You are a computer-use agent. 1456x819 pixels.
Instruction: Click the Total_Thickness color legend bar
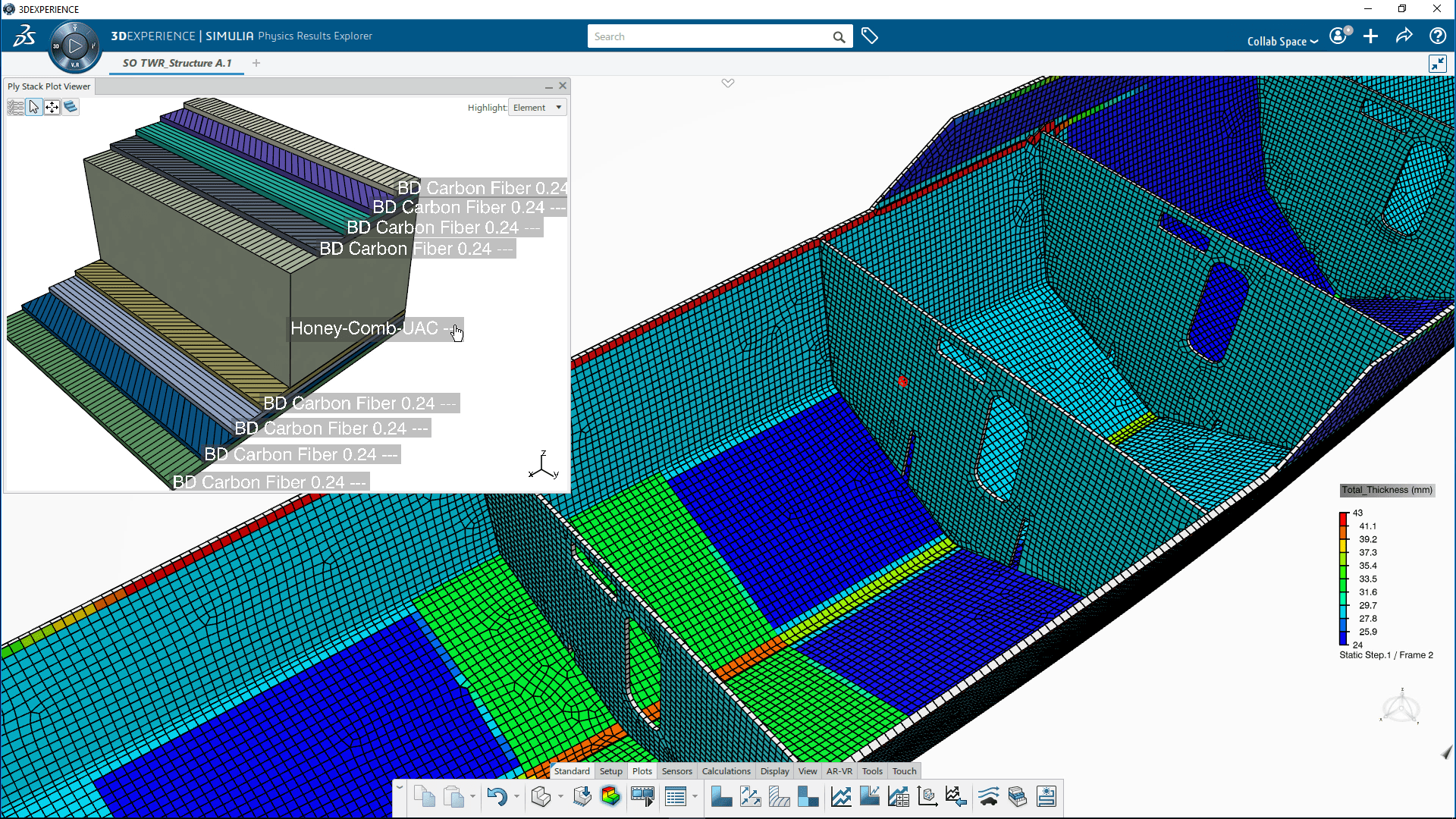[x=1343, y=579]
